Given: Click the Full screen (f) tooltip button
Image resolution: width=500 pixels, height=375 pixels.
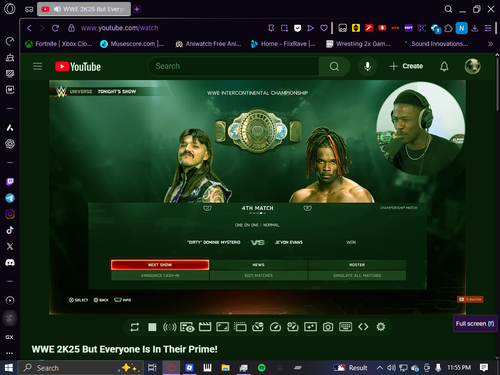Looking at the screenshot, I should [x=475, y=324].
